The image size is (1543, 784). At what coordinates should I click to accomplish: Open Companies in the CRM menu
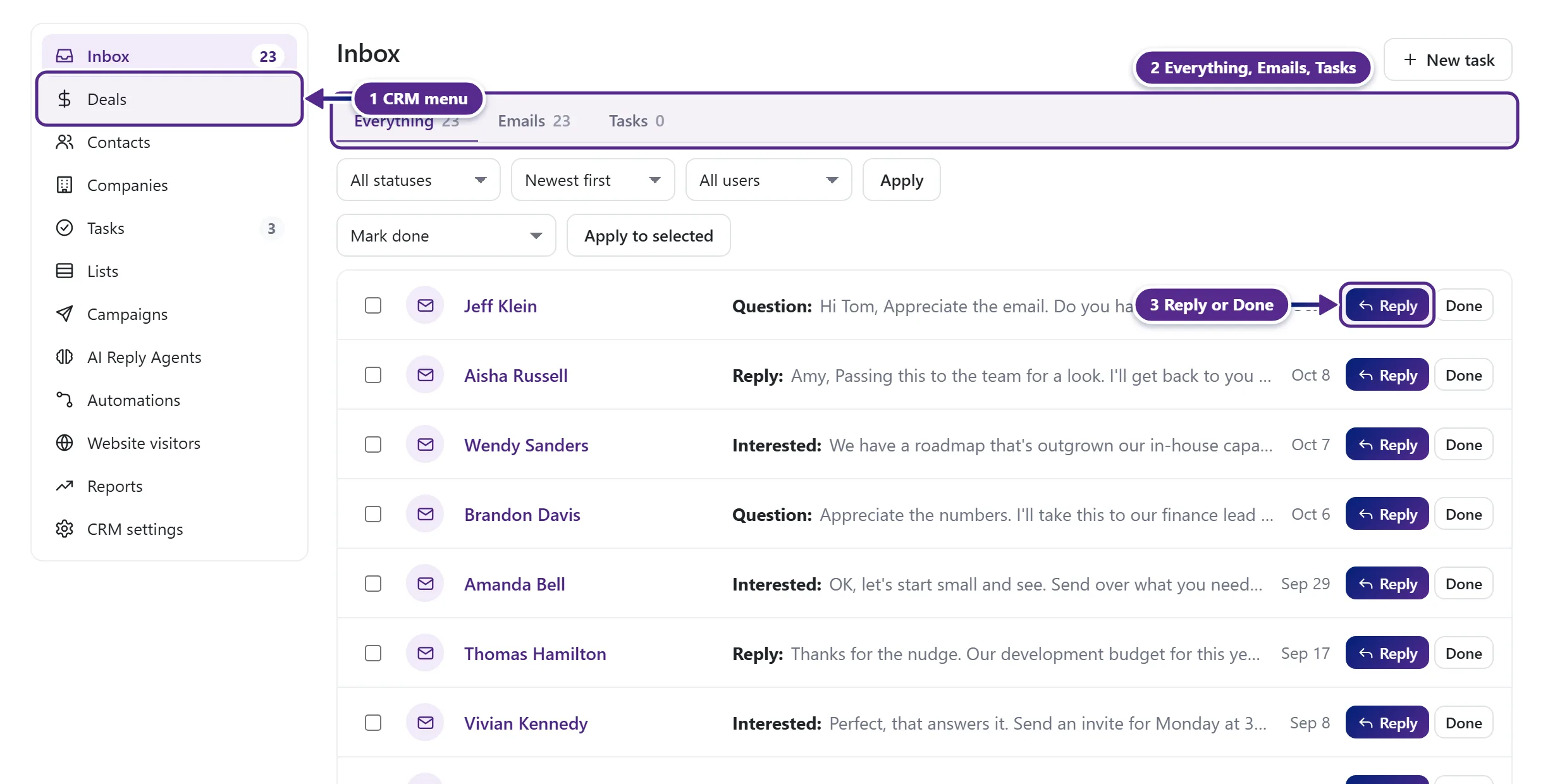(x=169, y=185)
